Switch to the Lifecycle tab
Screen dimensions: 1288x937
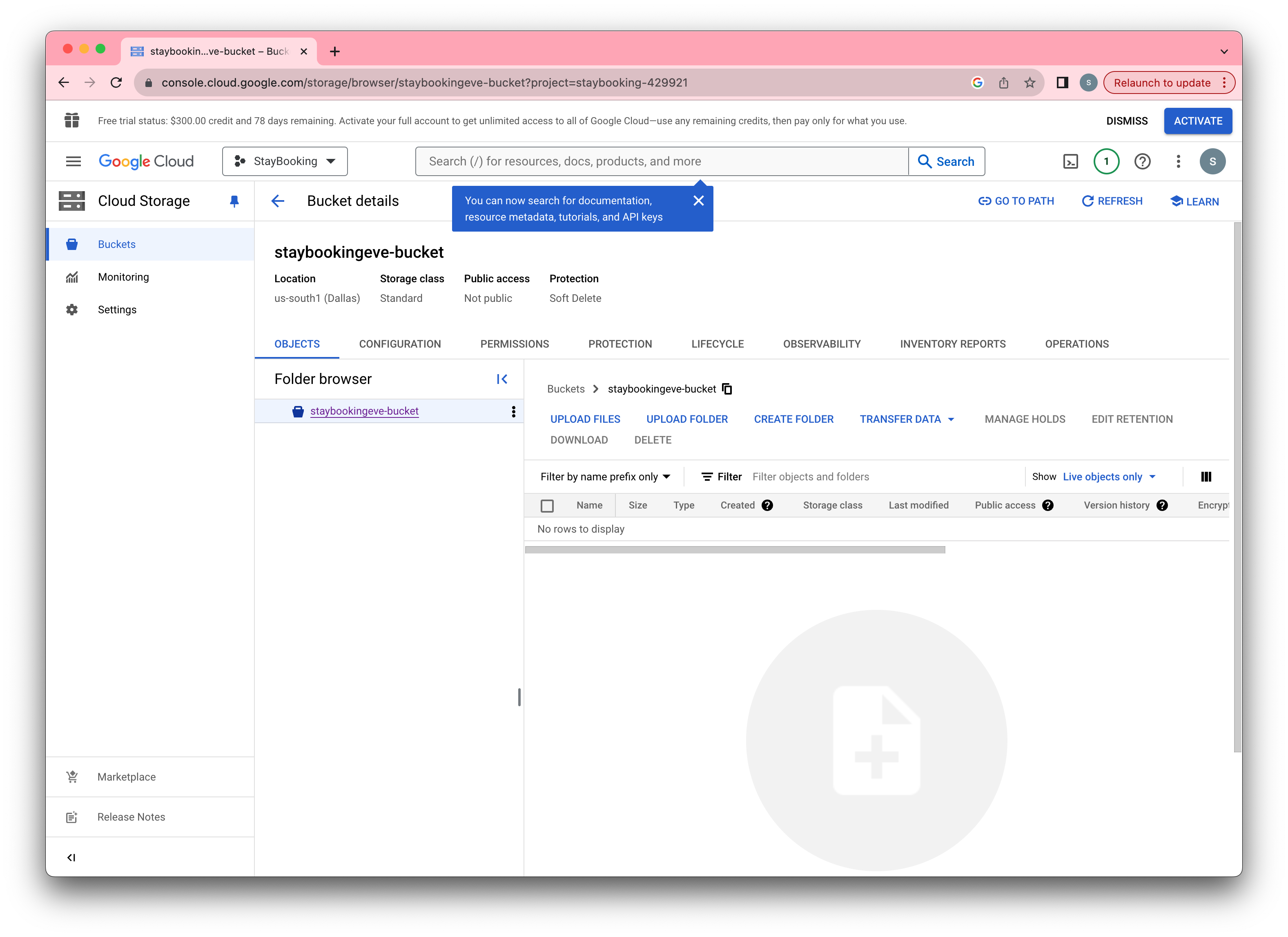717,344
